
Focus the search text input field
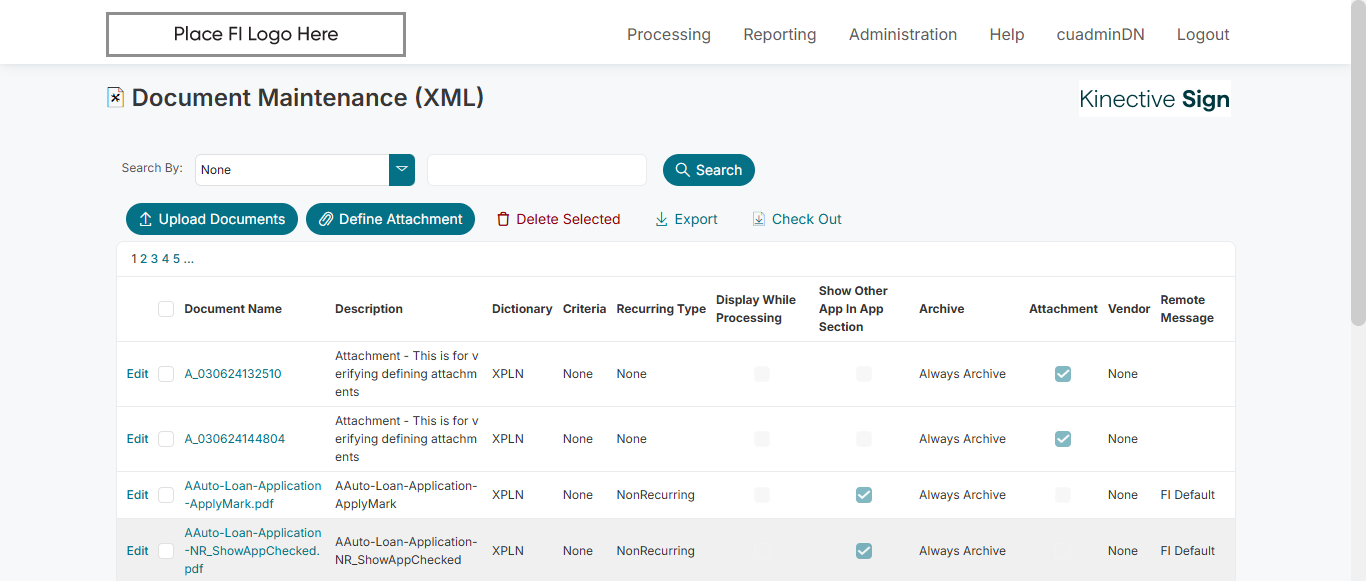tap(537, 170)
